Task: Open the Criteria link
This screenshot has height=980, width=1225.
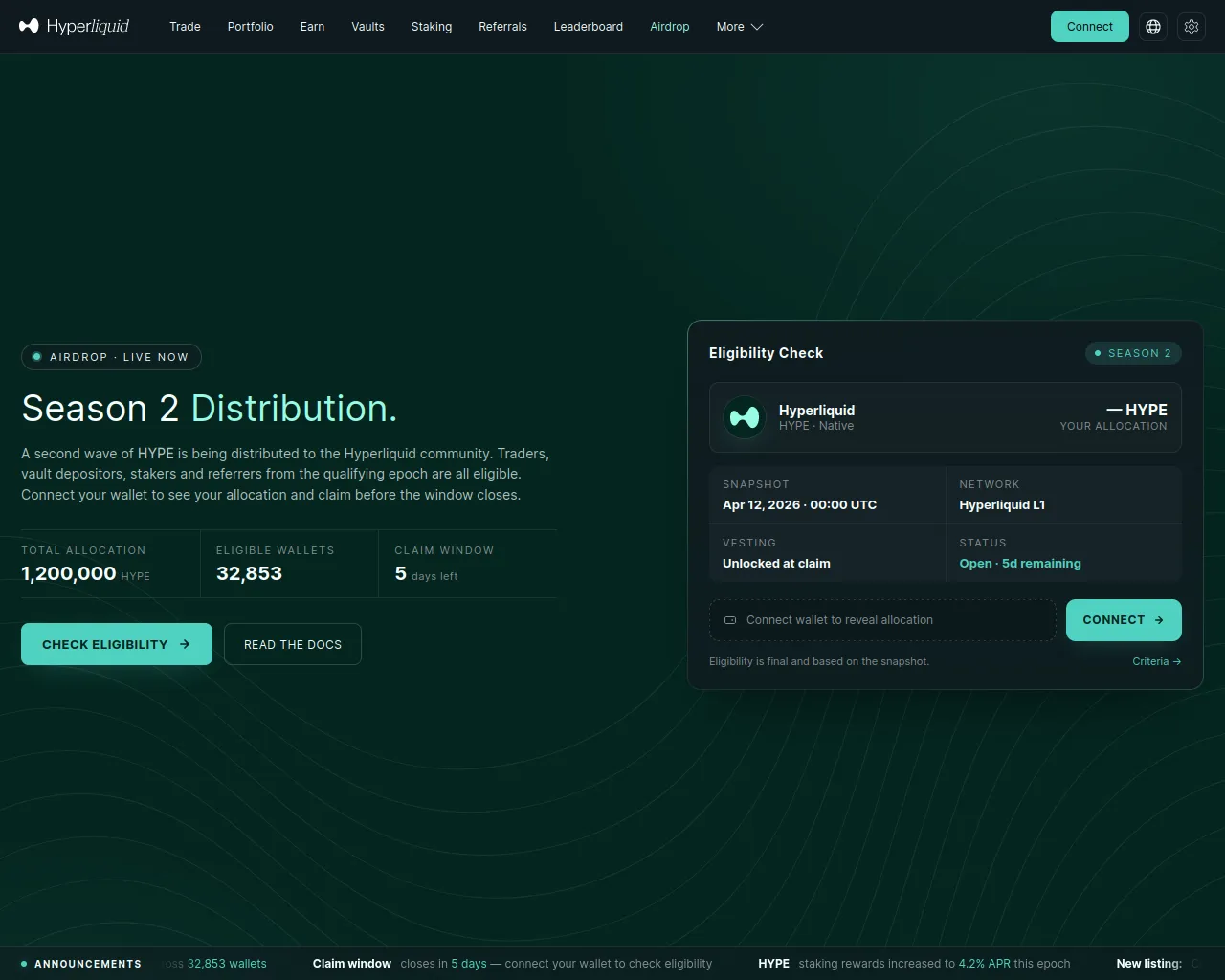Action: tap(1156, 661)
